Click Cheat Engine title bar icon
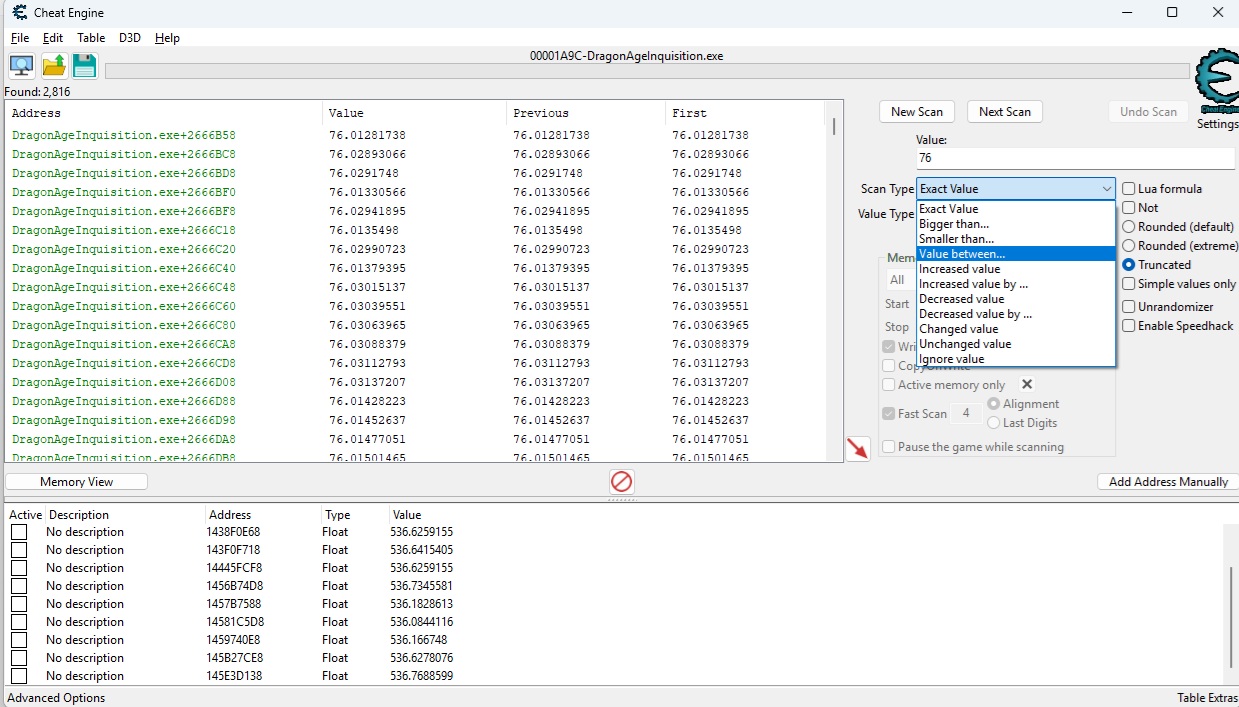The height and width of the screenshot is (707, 1239). (x=20, y=13)
